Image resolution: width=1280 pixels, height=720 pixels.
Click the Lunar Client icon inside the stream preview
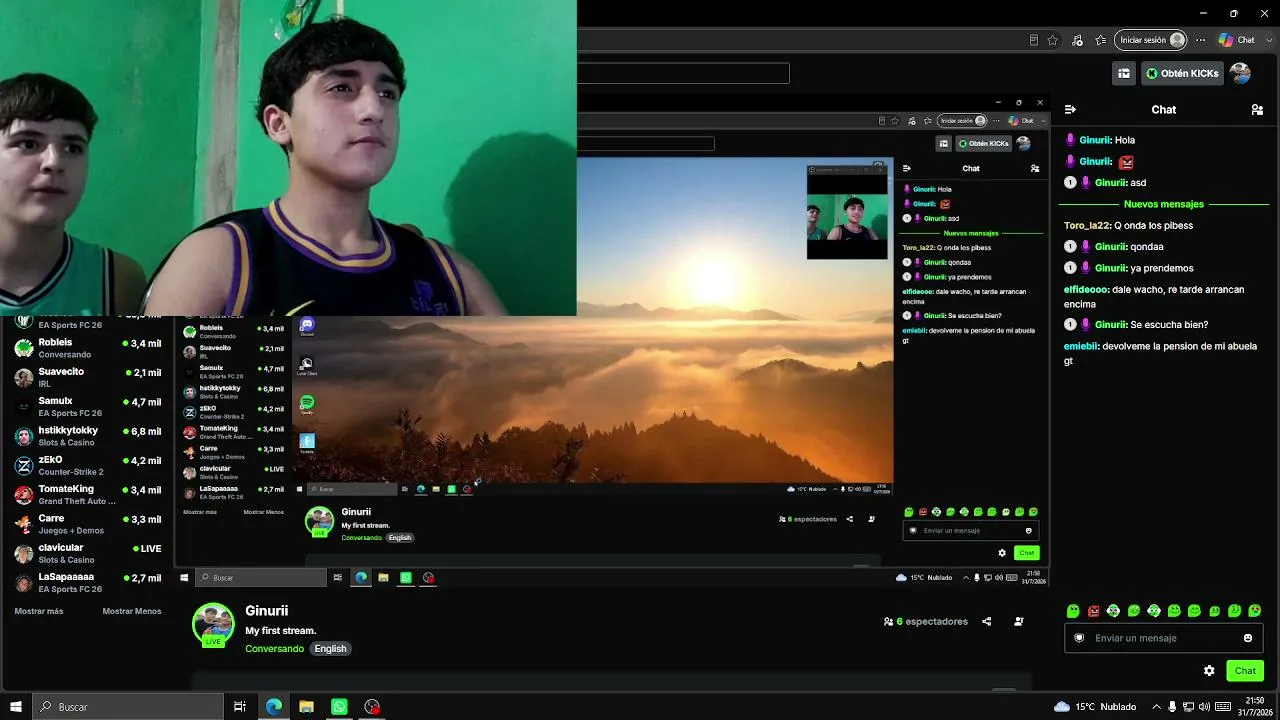pos(307,365)
